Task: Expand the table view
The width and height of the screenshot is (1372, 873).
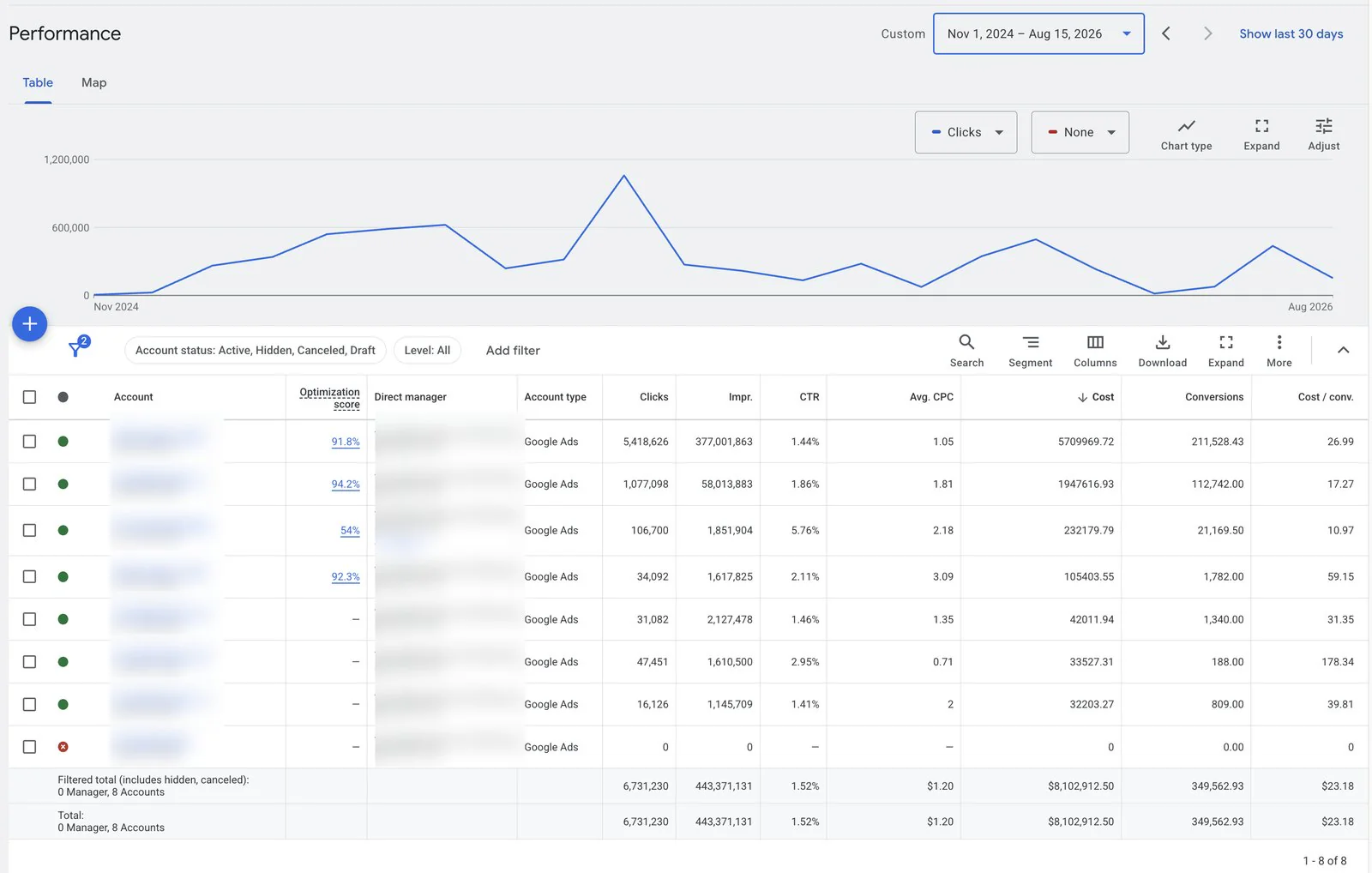Action: pos(1225,351)
